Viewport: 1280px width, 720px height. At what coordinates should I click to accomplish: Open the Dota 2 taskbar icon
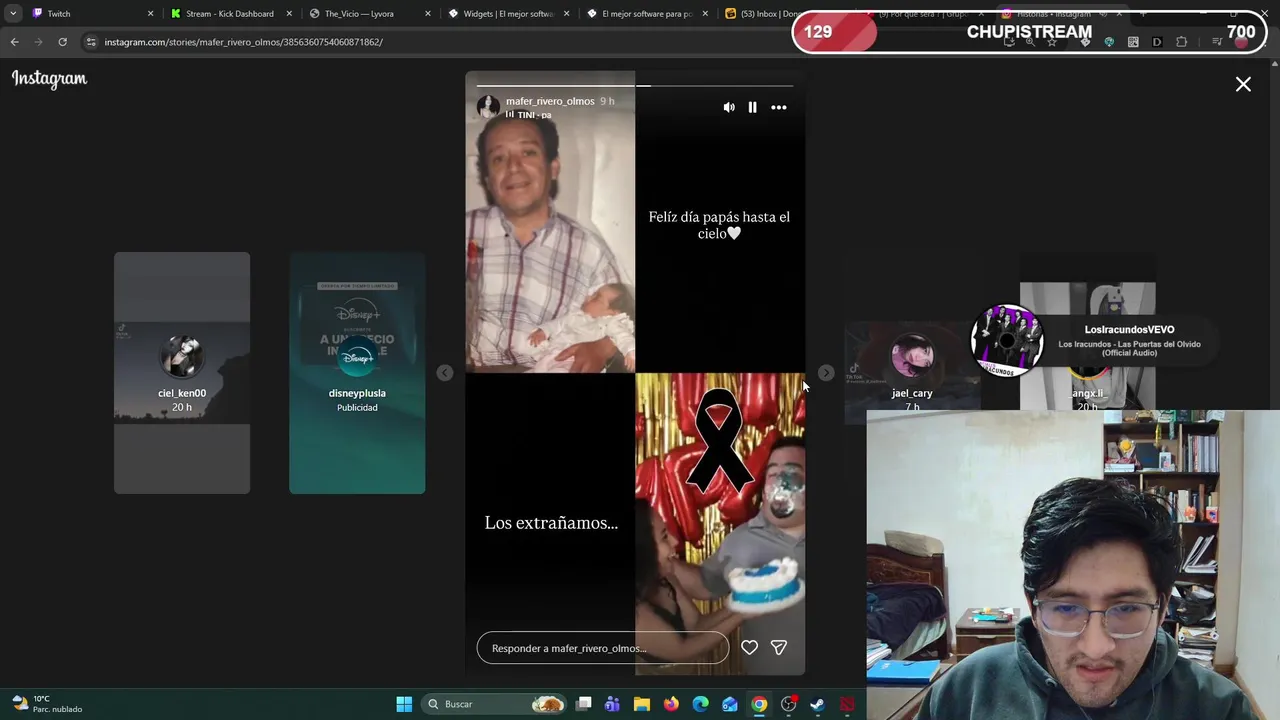pyautogui.click(x=847, y=704)
